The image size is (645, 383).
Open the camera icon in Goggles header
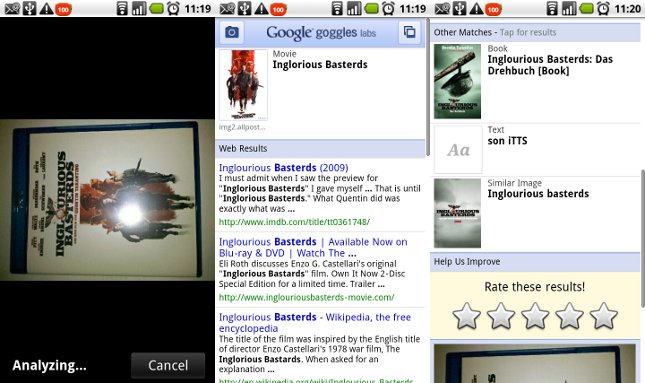pyautogui.click(x=232, y=32)
